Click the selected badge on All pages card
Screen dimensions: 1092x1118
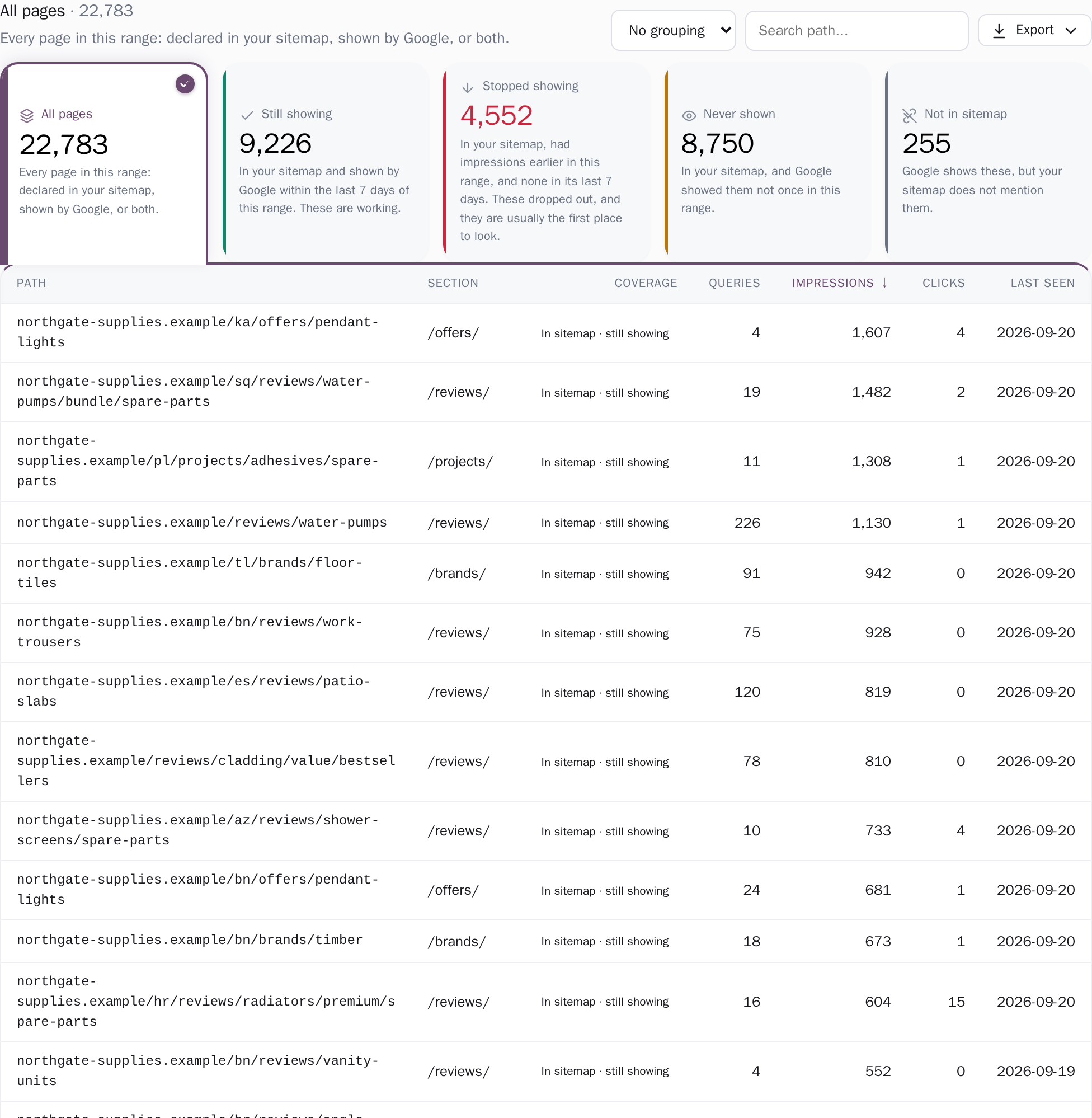185,84
